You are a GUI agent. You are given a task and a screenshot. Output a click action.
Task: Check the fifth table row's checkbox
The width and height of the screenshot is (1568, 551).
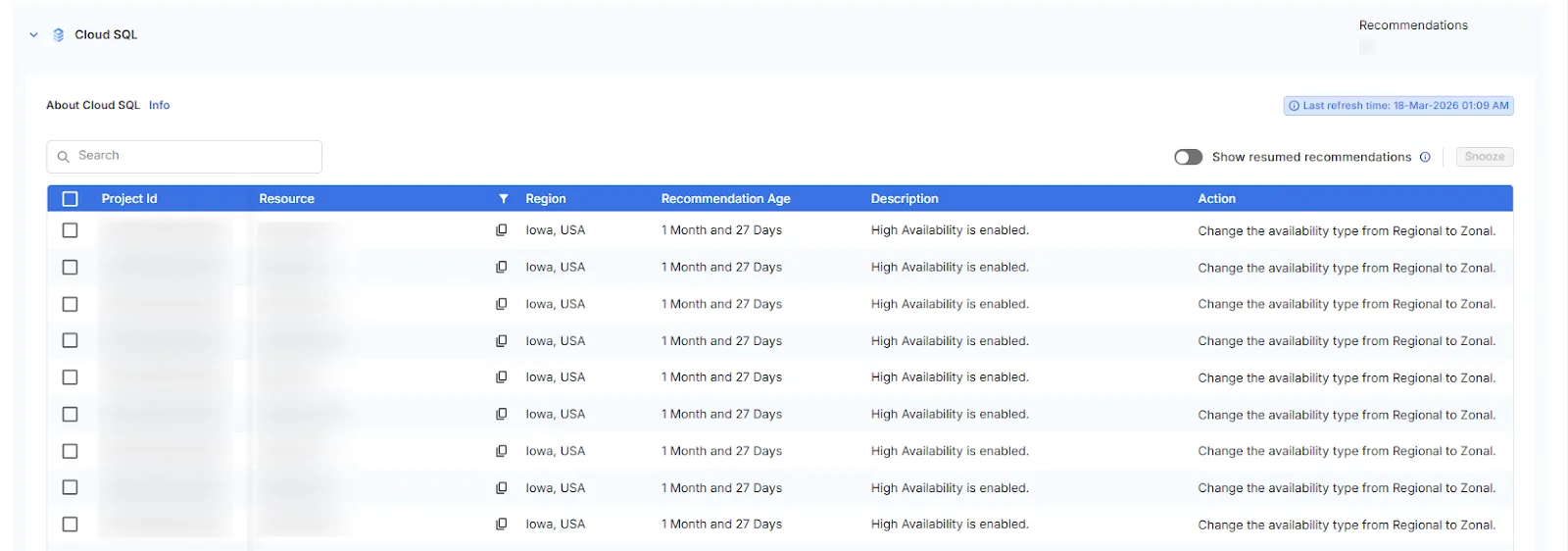click(70, 377)
